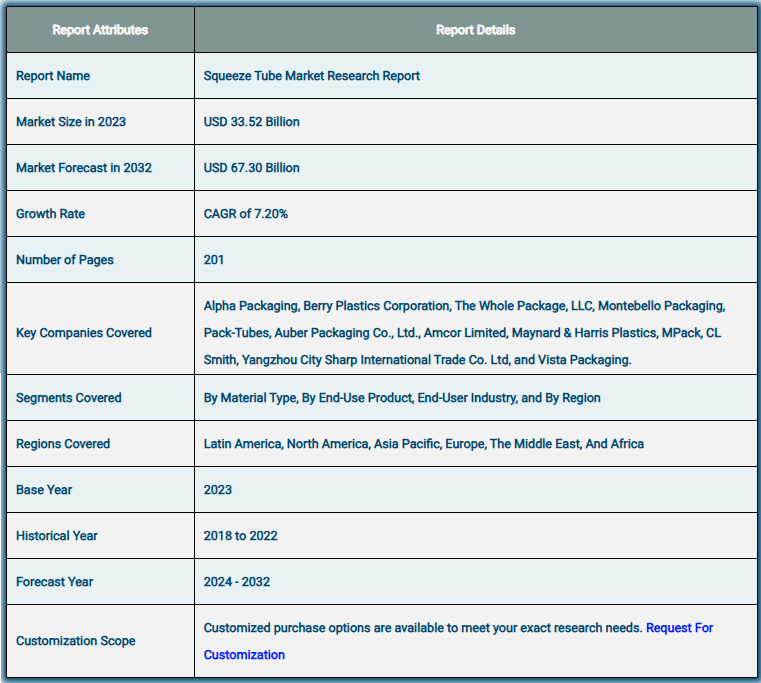The width and height of the screenshot is (761, 683).
Task: Click the 'Regions Covered' label
Action: coord(63,444)
